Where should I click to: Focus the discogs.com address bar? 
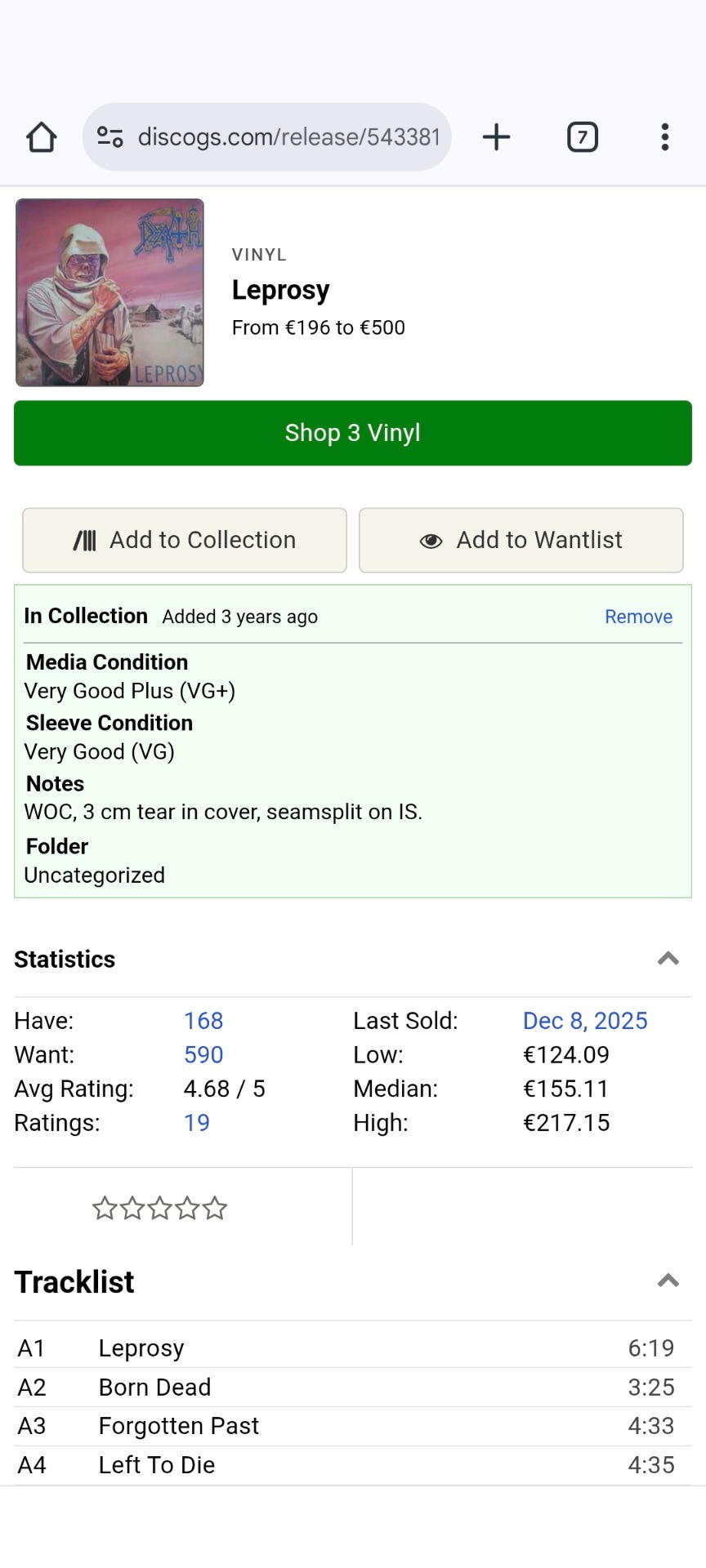[x=288, y=136]
